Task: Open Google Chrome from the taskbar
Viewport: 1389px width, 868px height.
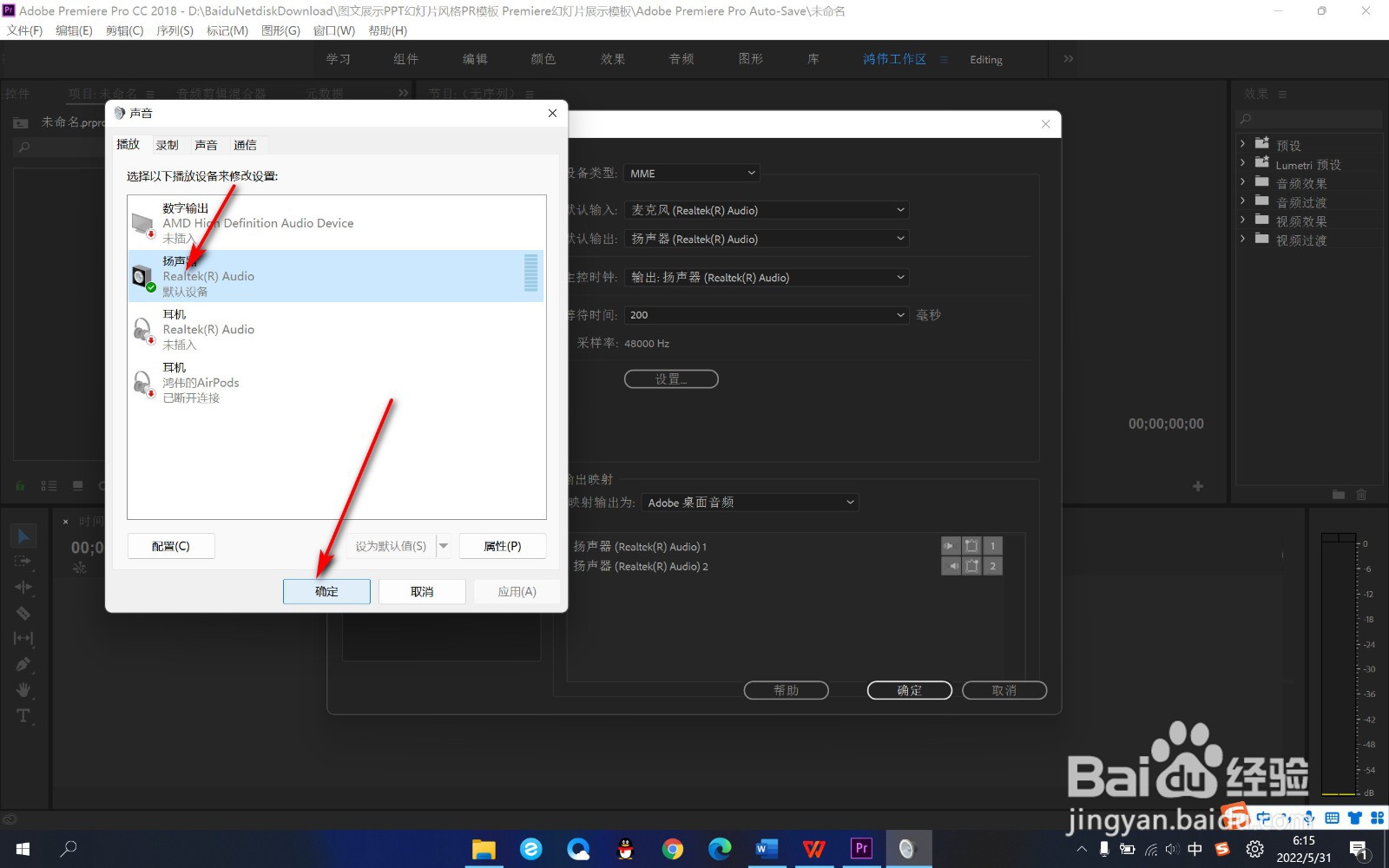Action: [673, 848]
